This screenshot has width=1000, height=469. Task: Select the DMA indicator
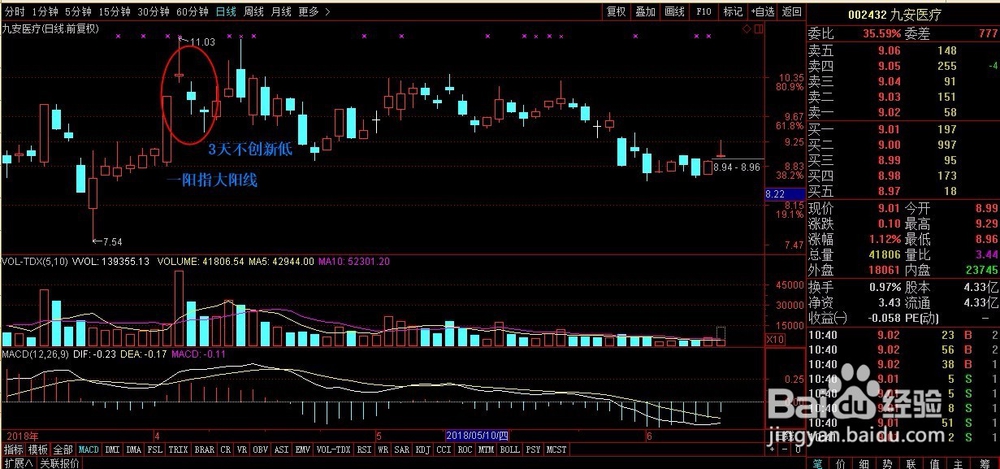tap(134, 450)
